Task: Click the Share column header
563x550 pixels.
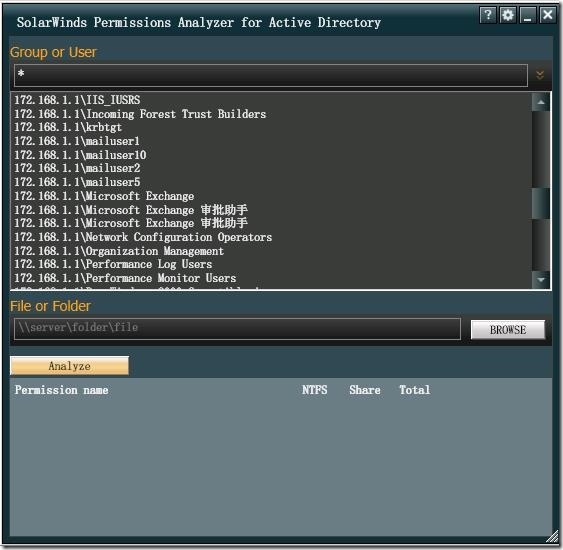Action: [x=365, y=390]
